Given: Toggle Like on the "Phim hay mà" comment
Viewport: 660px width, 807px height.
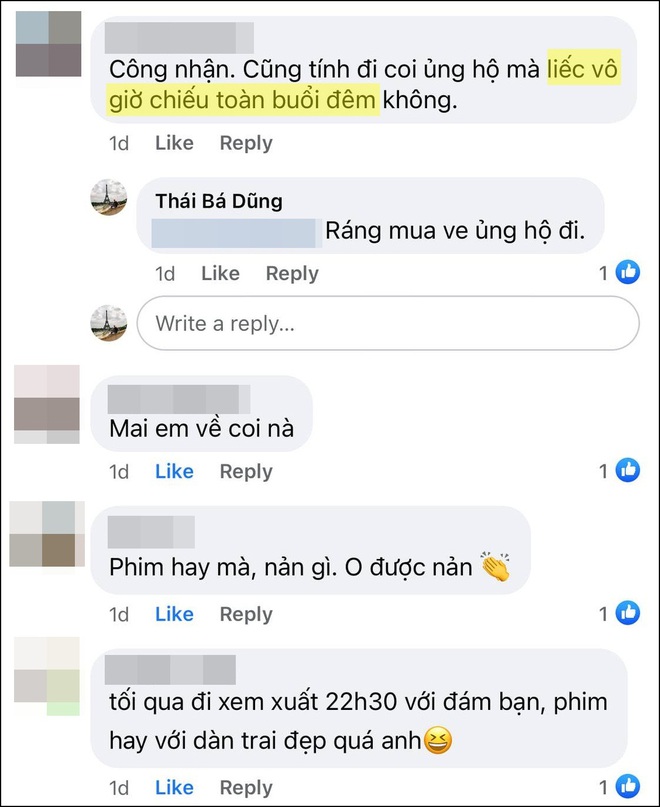Looking at the screenshot, I should coord(175,614).
